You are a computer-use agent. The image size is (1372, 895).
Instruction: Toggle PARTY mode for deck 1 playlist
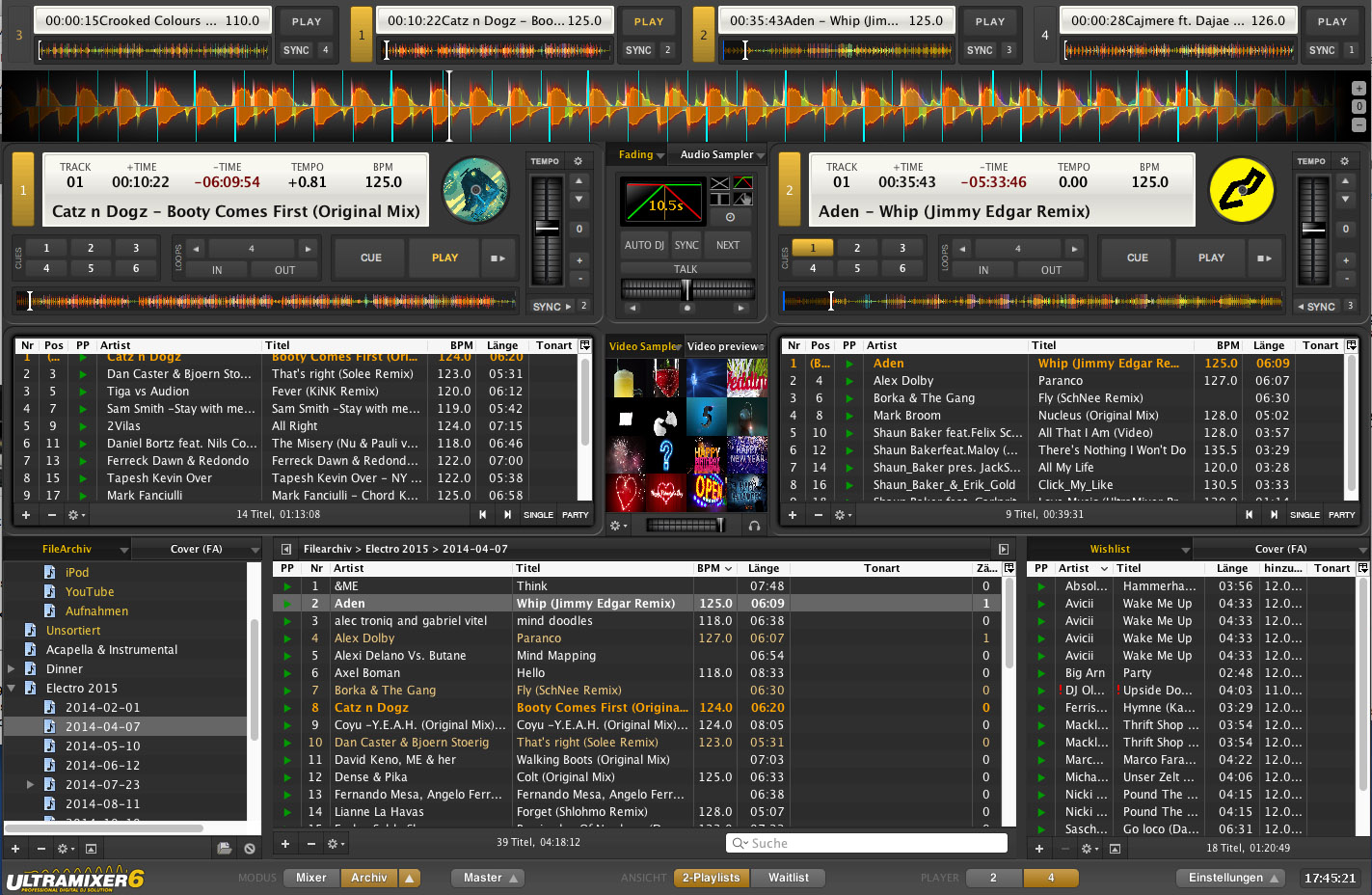pos(575,515)
